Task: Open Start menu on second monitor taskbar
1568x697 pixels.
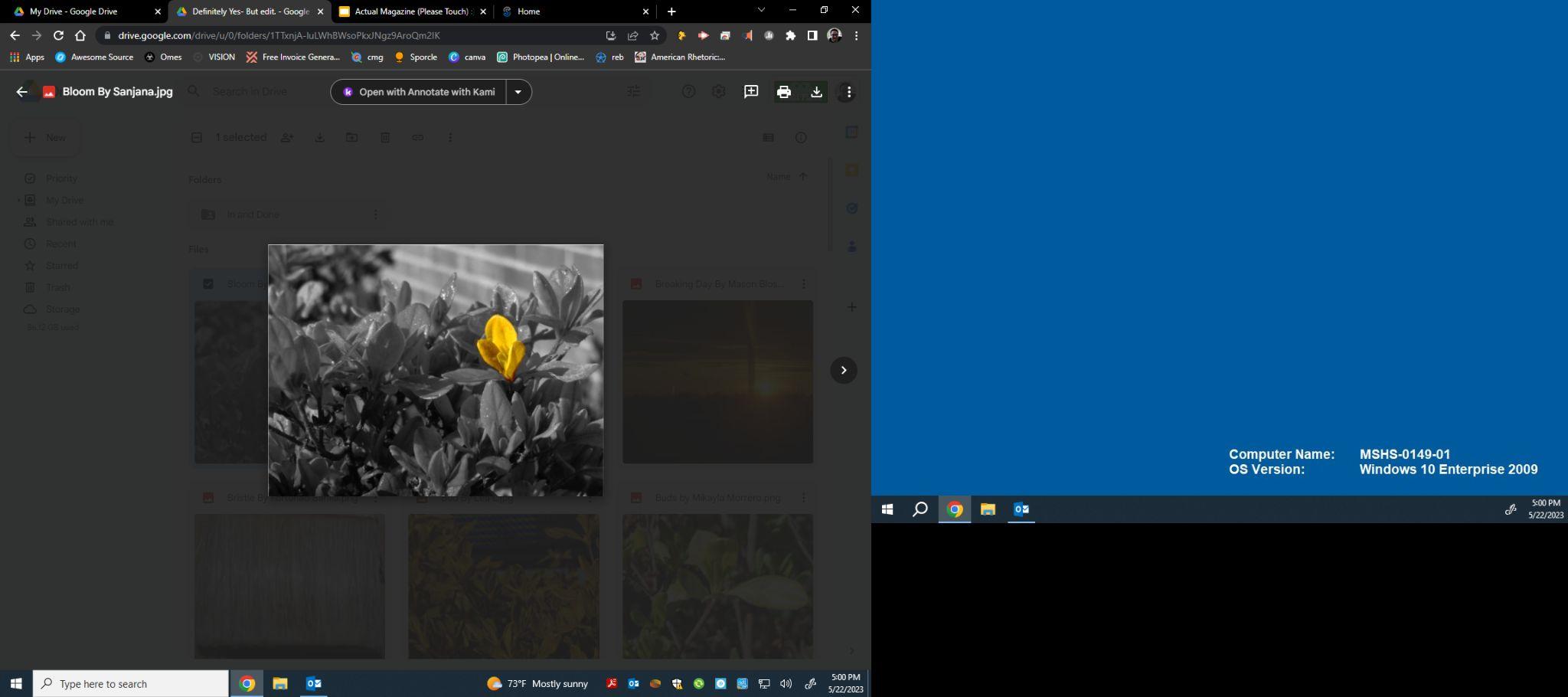Action: coord(887,509)
